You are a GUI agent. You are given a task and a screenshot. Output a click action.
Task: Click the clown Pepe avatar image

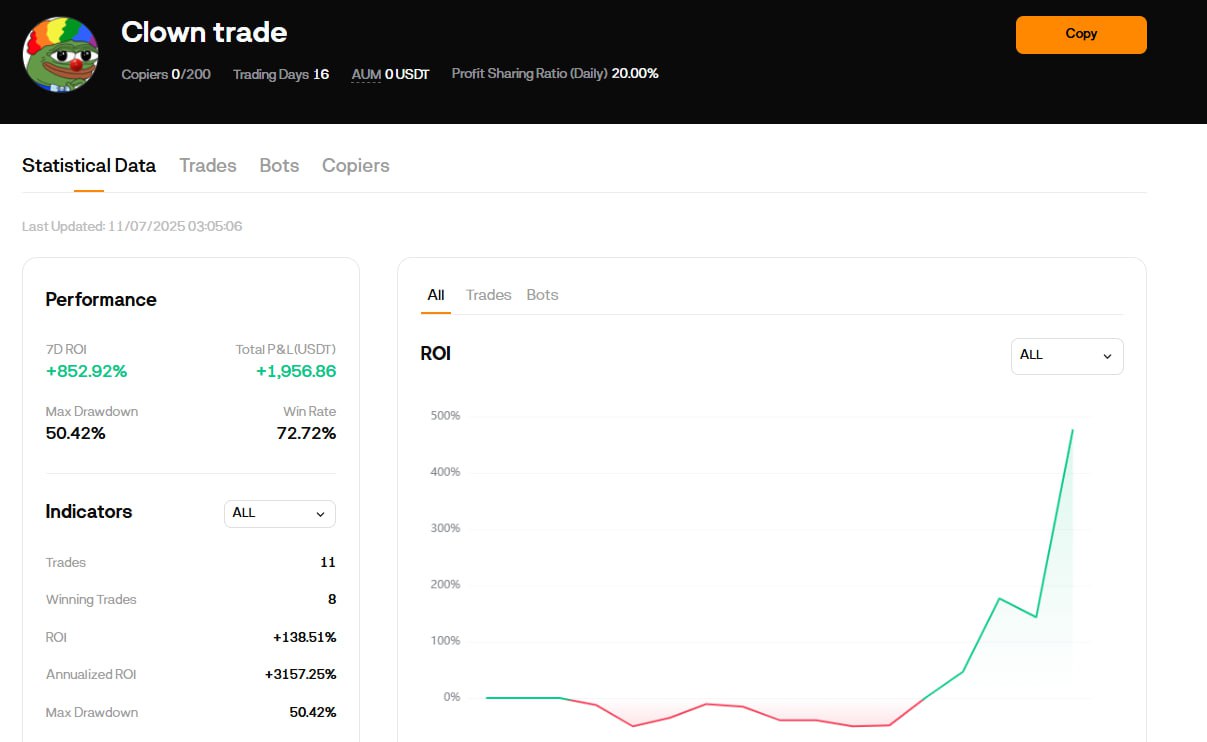(x=60, y=54)
